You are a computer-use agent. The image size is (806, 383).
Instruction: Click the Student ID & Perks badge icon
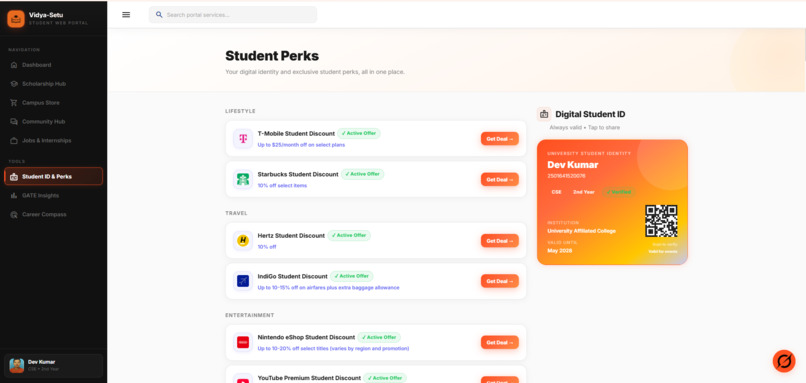click(x=14, y=177)
